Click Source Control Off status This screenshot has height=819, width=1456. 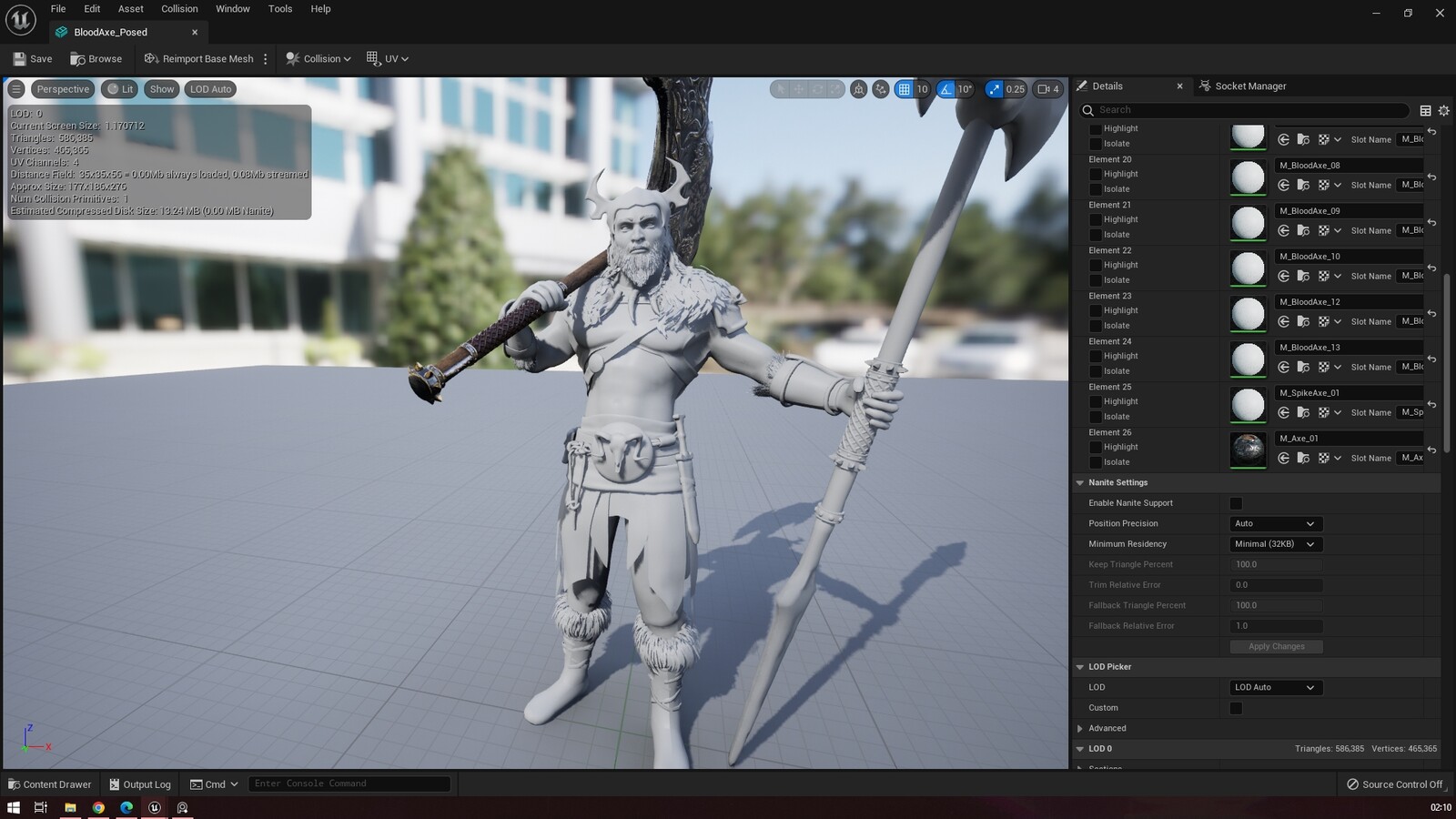[x=1394, y=784]
